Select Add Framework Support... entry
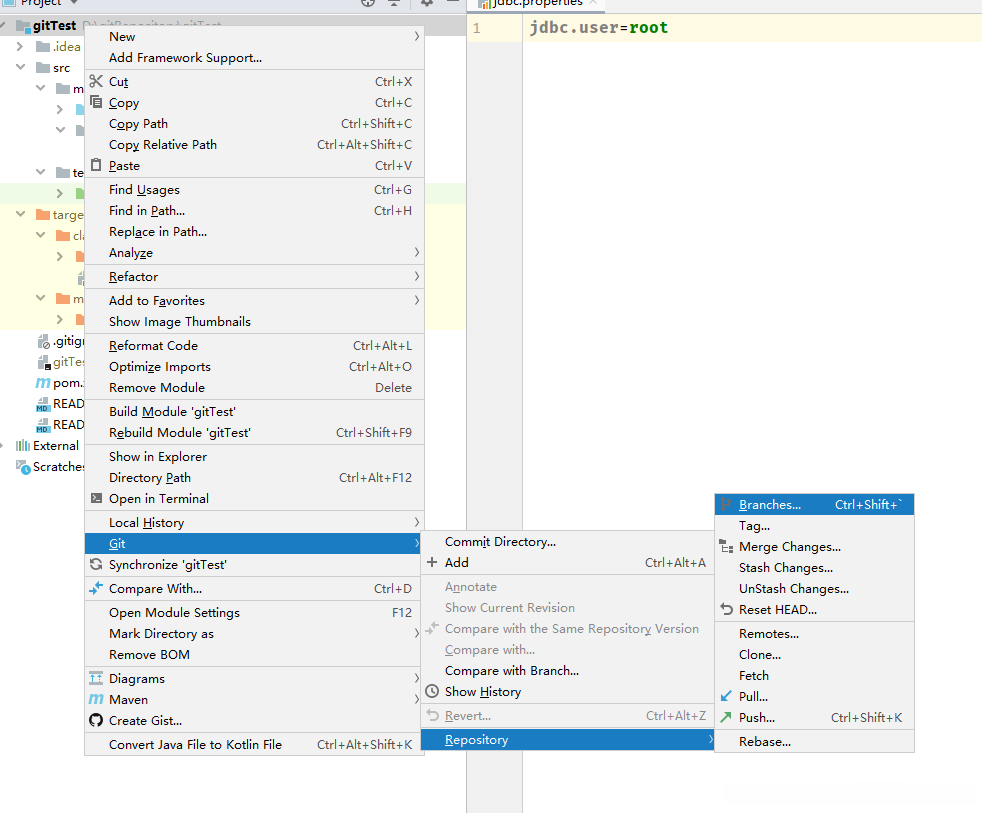The image size is (982, 813). (254, 57)
